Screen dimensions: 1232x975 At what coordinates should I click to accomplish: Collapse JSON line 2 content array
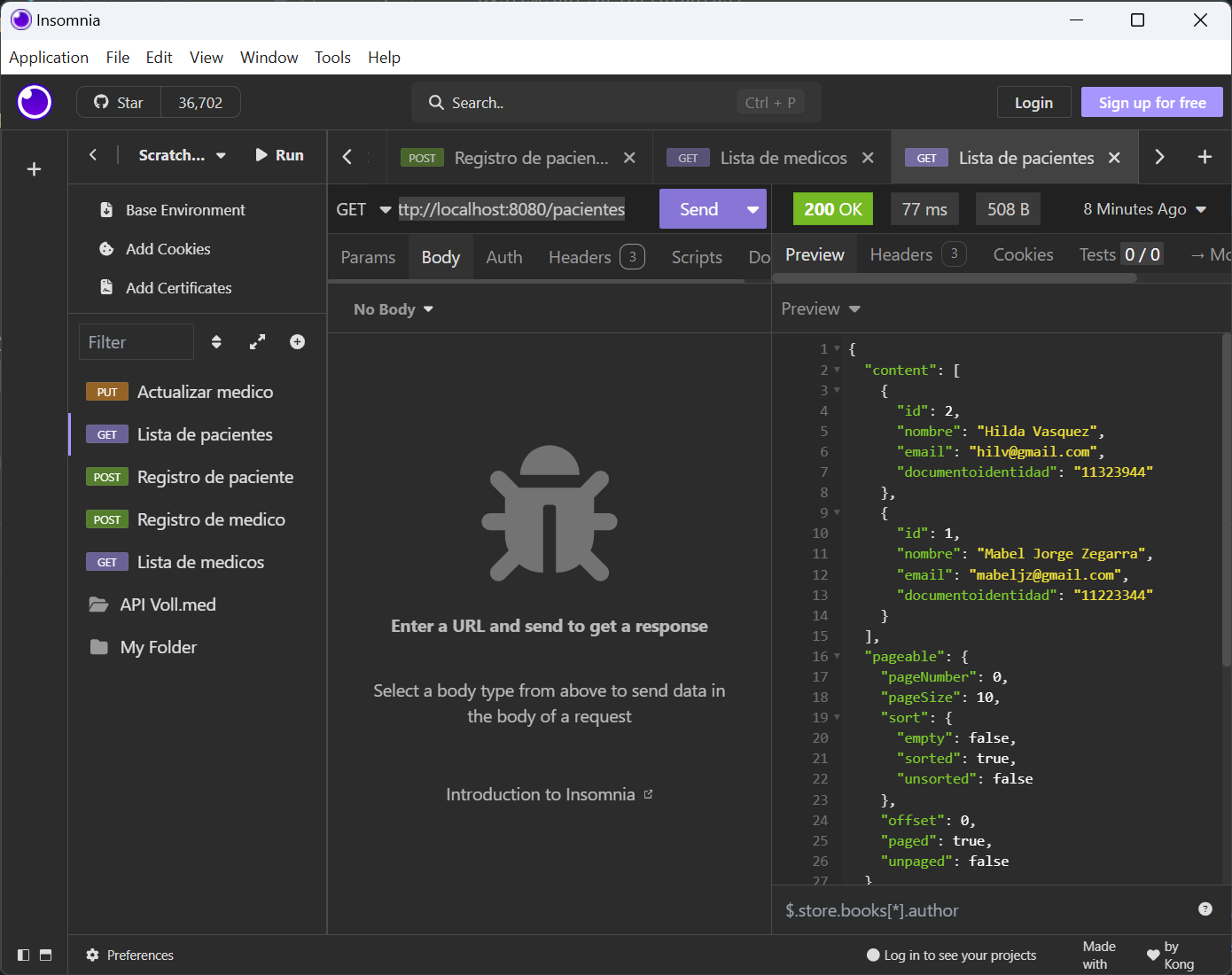[837, 370]
